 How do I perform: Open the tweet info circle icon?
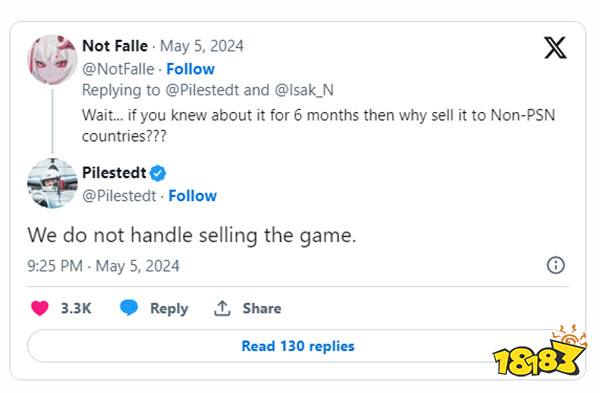pos(556,265)
